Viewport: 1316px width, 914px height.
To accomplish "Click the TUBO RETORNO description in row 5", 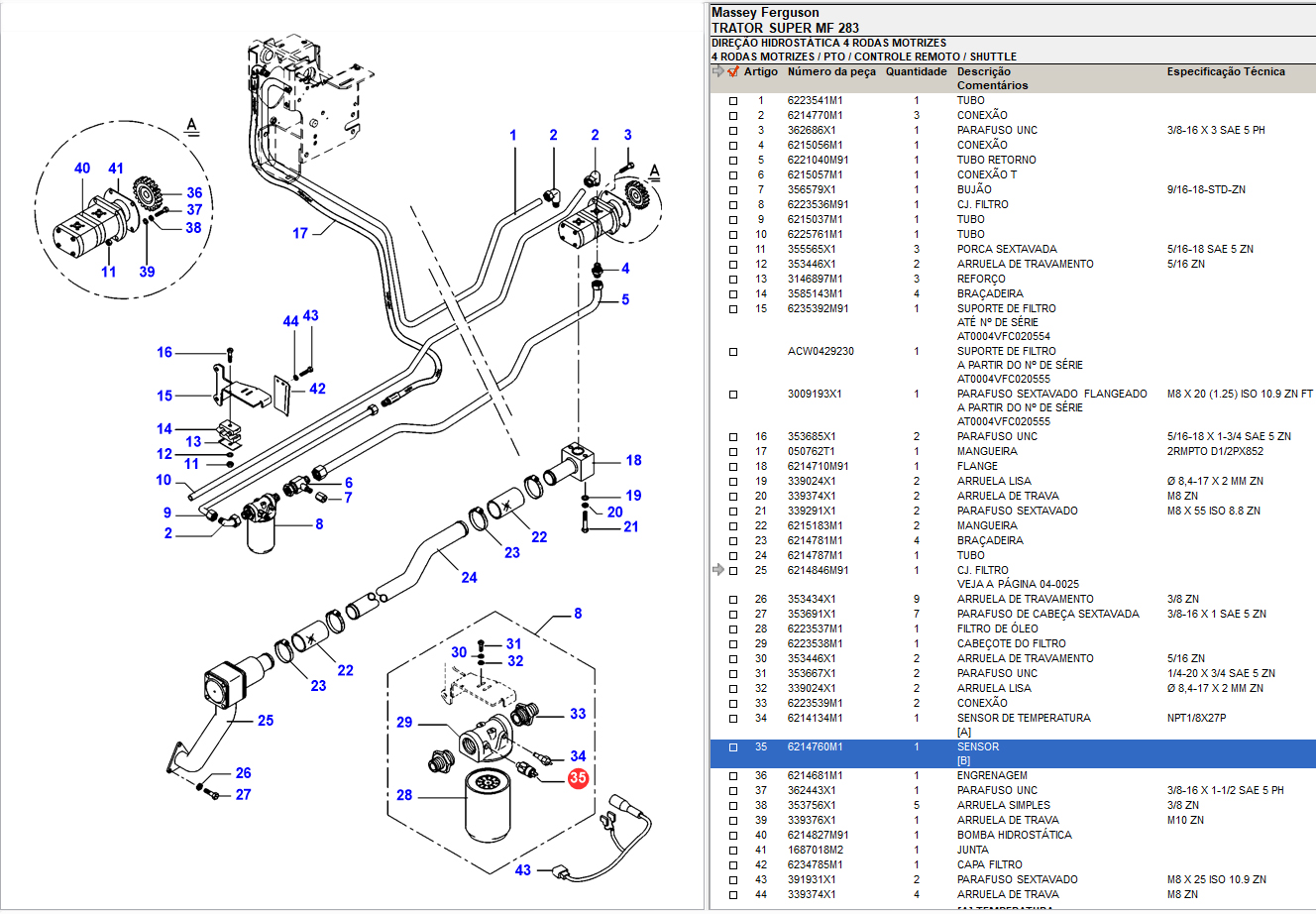I will pyautogui.click(x=996, y=160).
